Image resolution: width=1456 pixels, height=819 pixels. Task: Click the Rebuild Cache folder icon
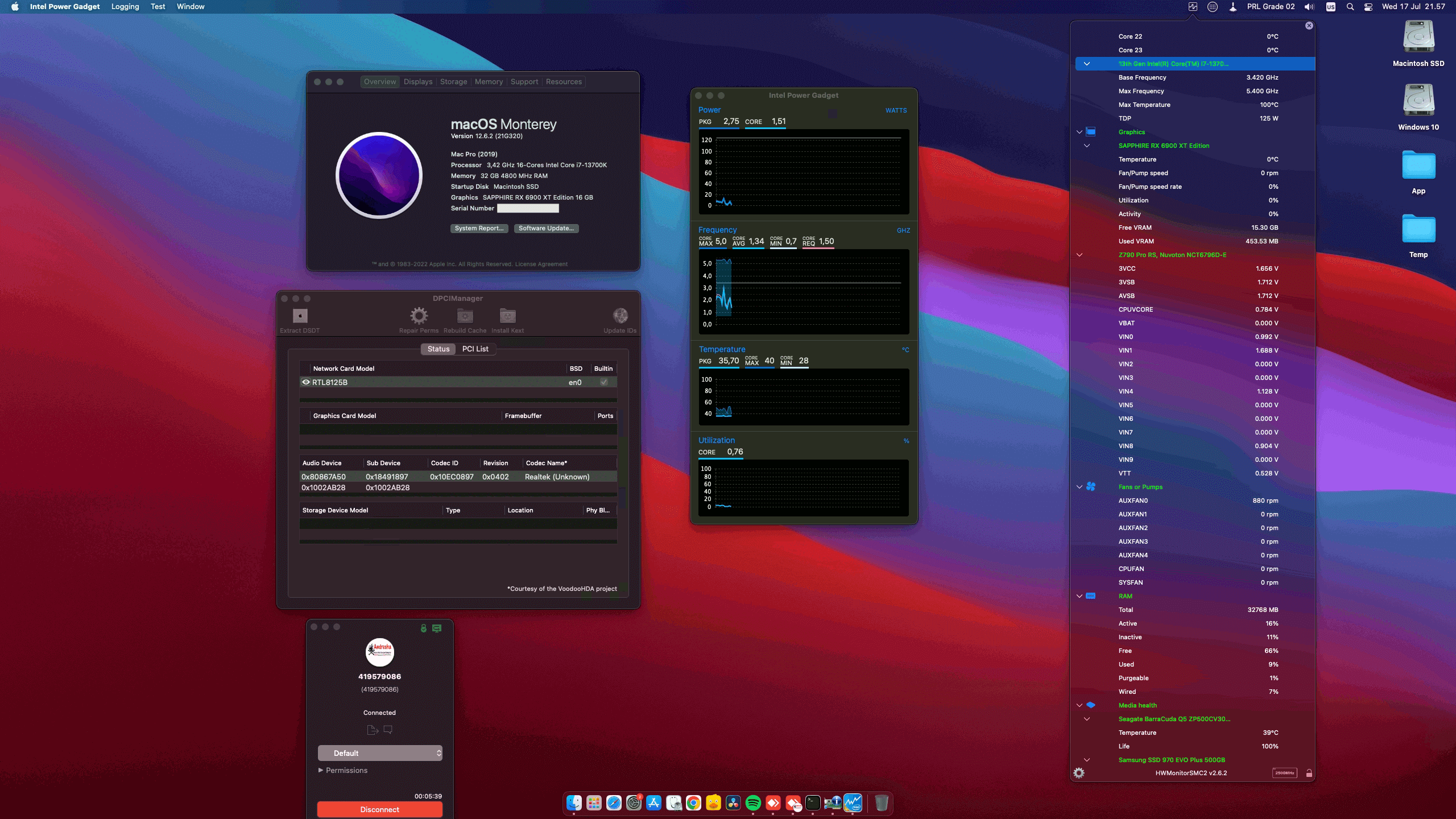464,317
